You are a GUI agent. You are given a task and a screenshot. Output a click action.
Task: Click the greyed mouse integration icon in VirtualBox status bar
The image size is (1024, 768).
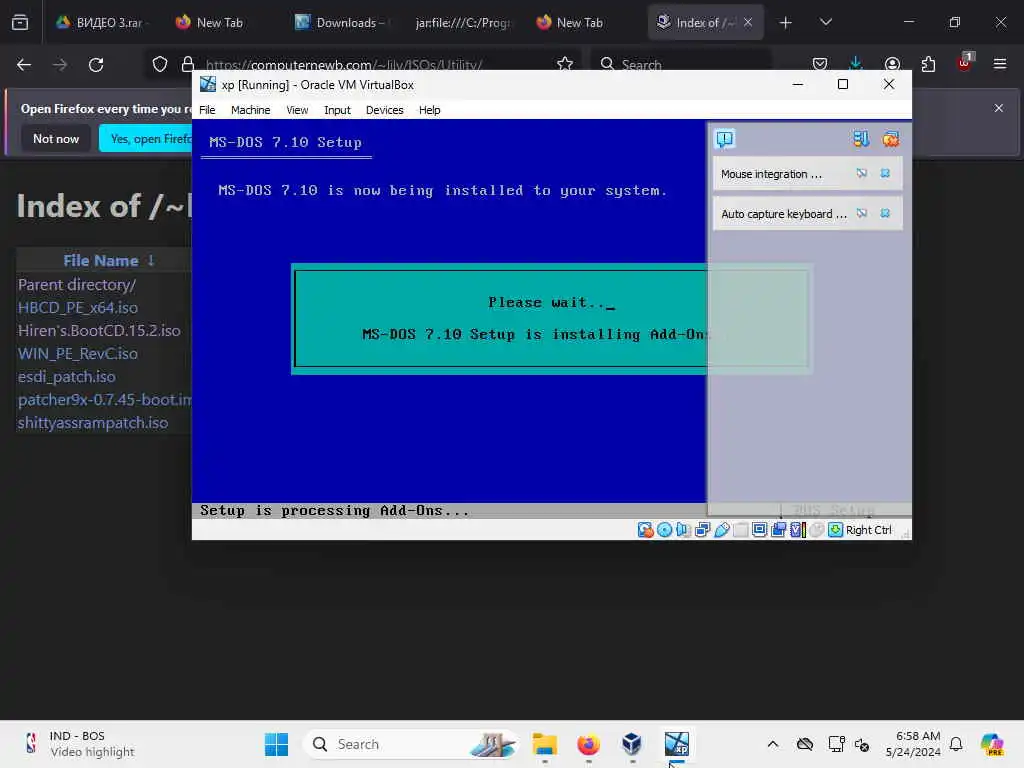816,530
